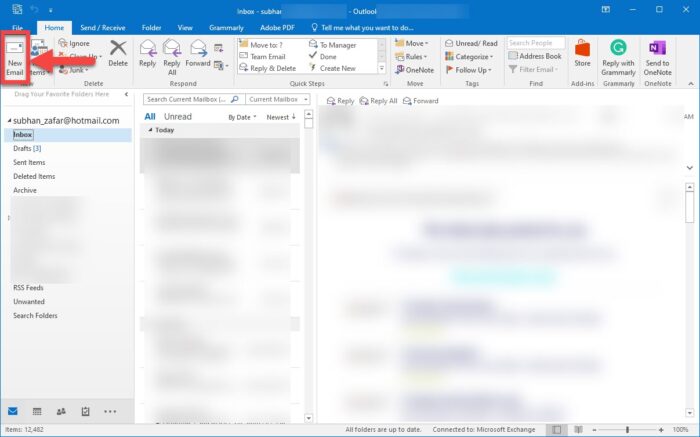Forward the message using the ribbon Forward button
Screen dimensions: 700x437
[198, 54]
